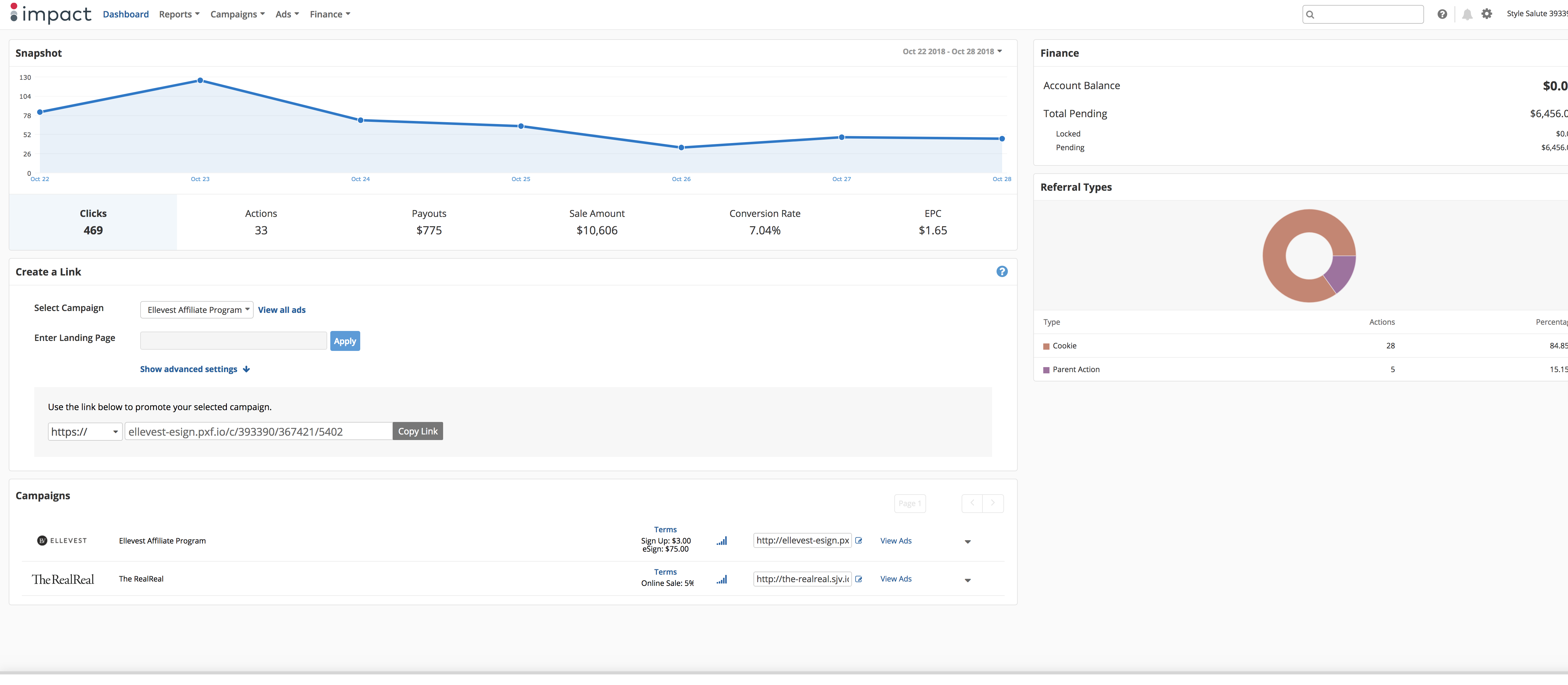View The RealReal stats bar-chart icon
1568x685 pixels.
click(721, 580)
